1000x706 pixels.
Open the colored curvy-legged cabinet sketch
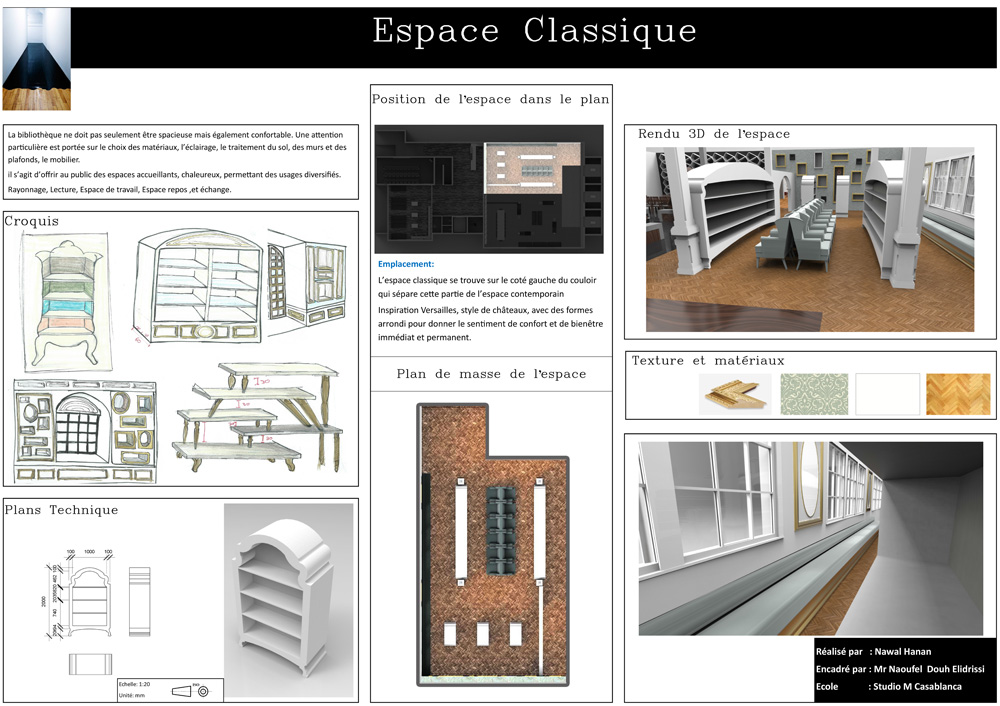tap(68, 302)
